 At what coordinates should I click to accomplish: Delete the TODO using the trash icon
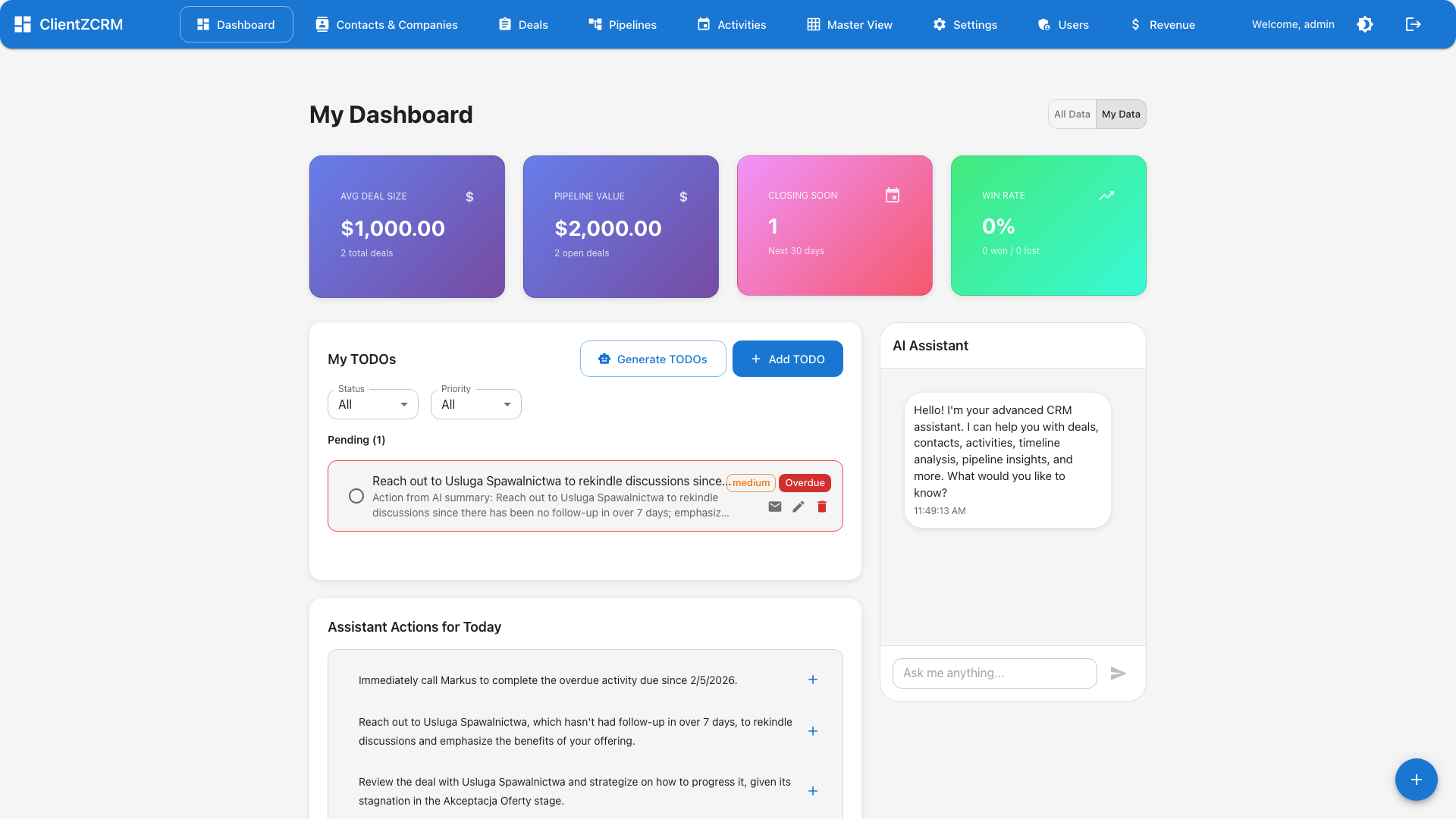point(821,506)
